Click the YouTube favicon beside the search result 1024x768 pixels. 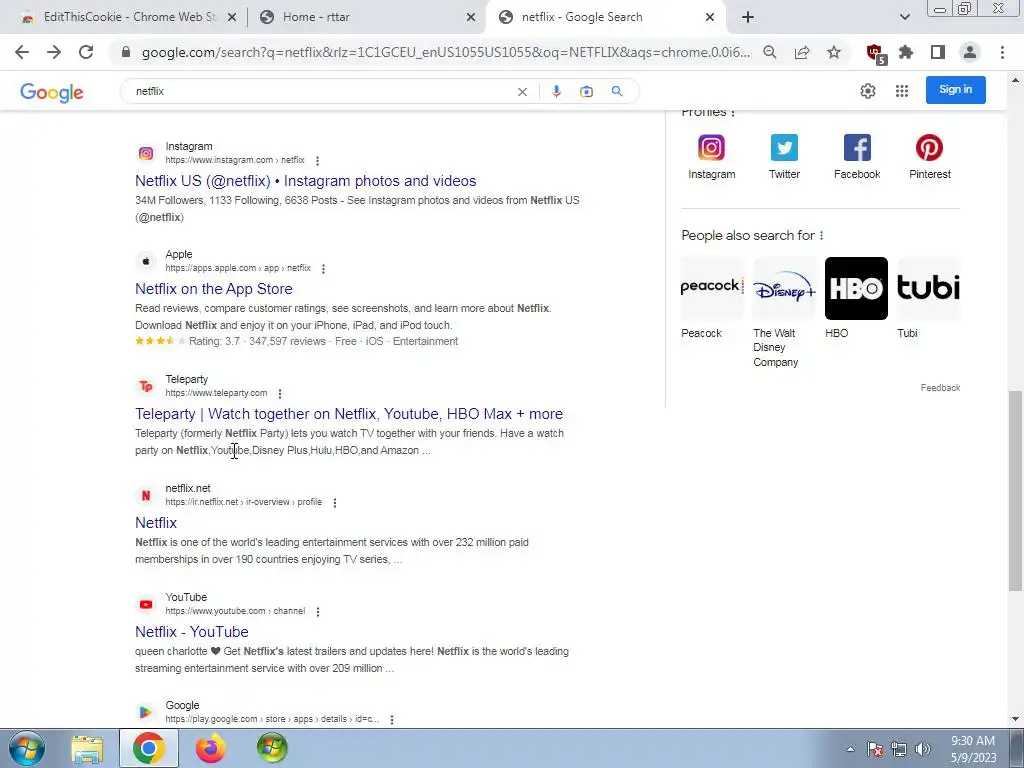point(146,605)
